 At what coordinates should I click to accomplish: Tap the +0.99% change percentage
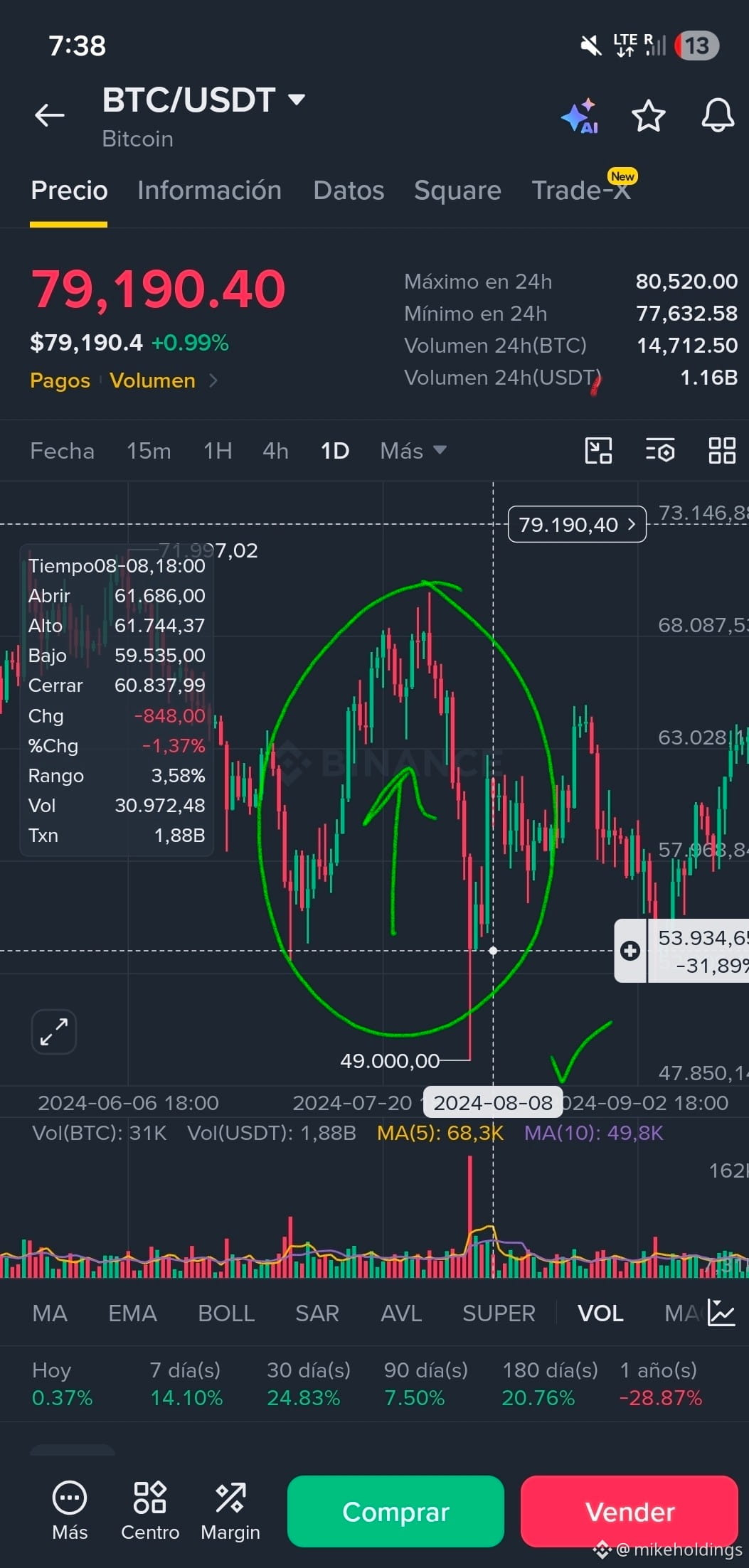190,343
